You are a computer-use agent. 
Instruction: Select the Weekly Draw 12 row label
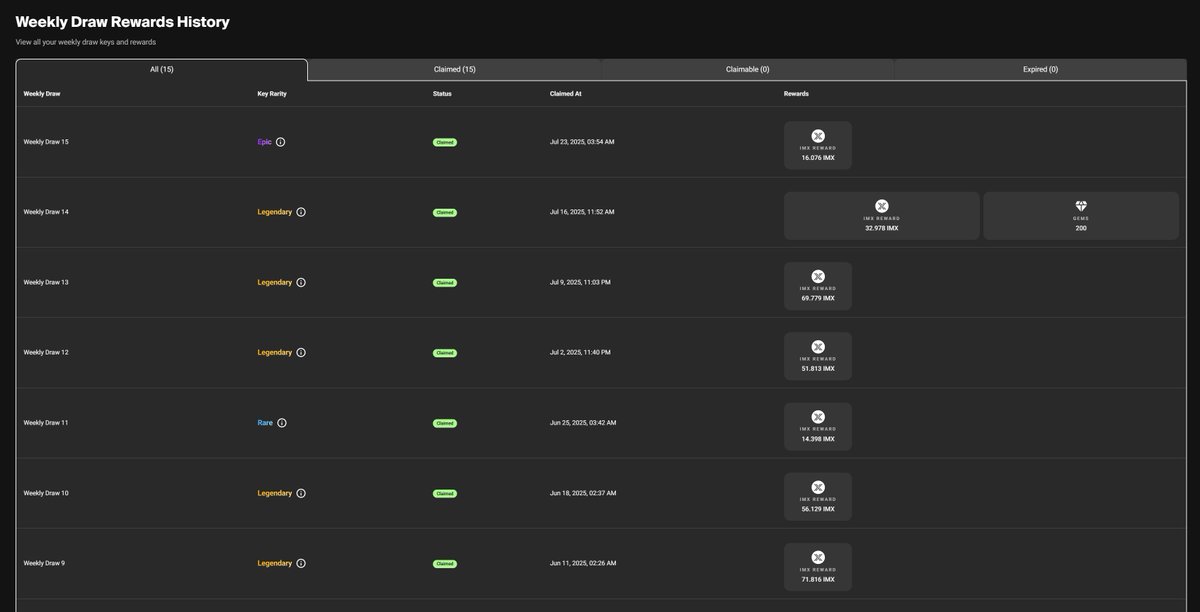tap(46, 352)
